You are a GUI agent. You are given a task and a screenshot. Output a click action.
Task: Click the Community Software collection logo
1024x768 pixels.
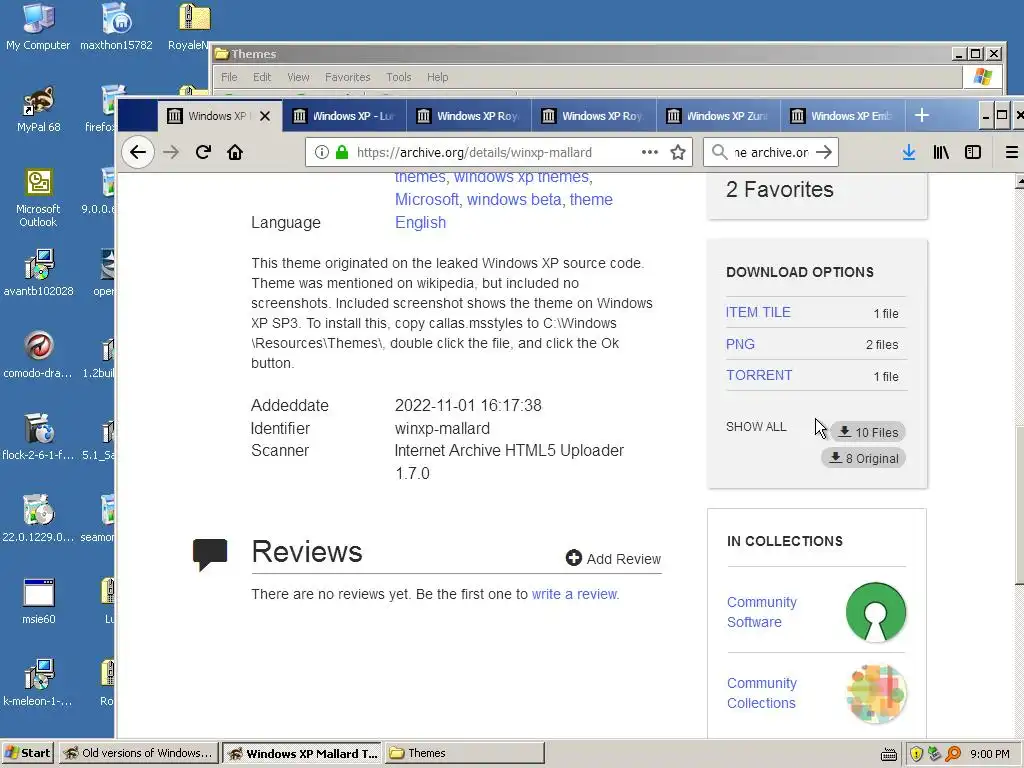[x=876, y=612]
